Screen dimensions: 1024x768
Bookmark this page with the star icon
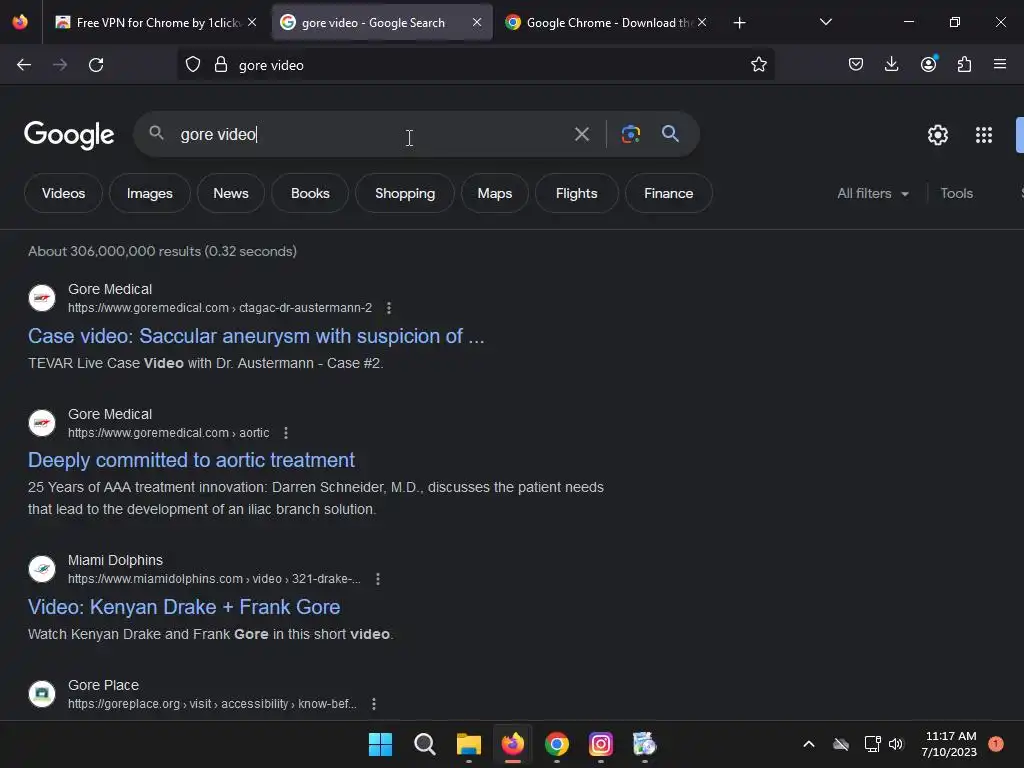click(x=758, y=65)
